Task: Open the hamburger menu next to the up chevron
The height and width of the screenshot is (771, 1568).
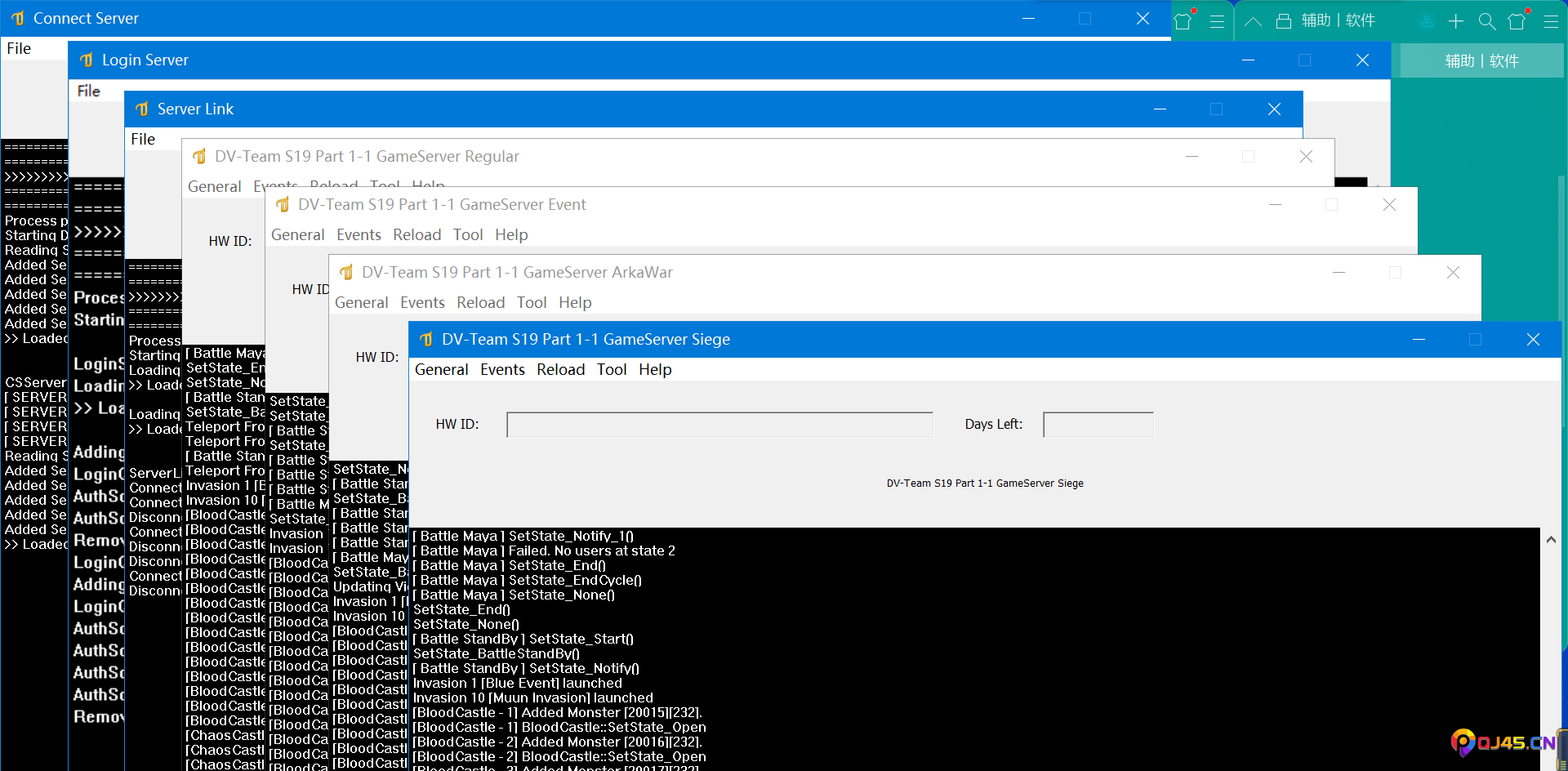Action: point(1217,21)
